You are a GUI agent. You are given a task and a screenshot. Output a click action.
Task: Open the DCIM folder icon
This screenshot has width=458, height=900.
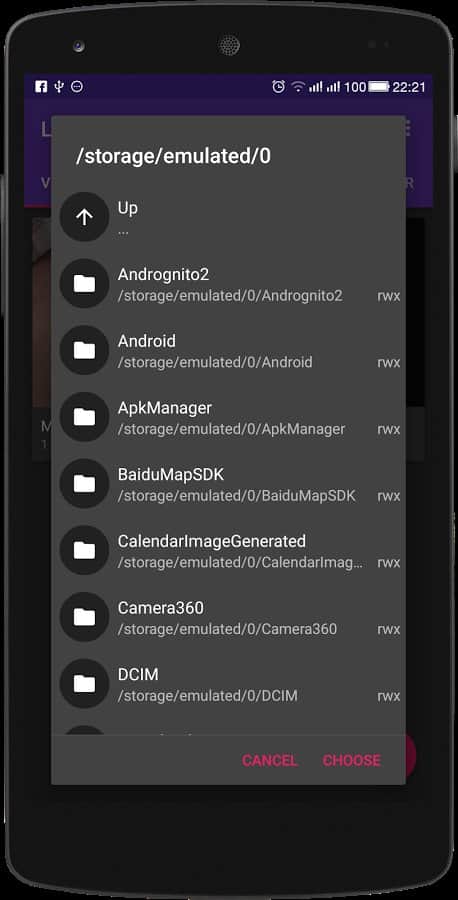pos(84,683)
